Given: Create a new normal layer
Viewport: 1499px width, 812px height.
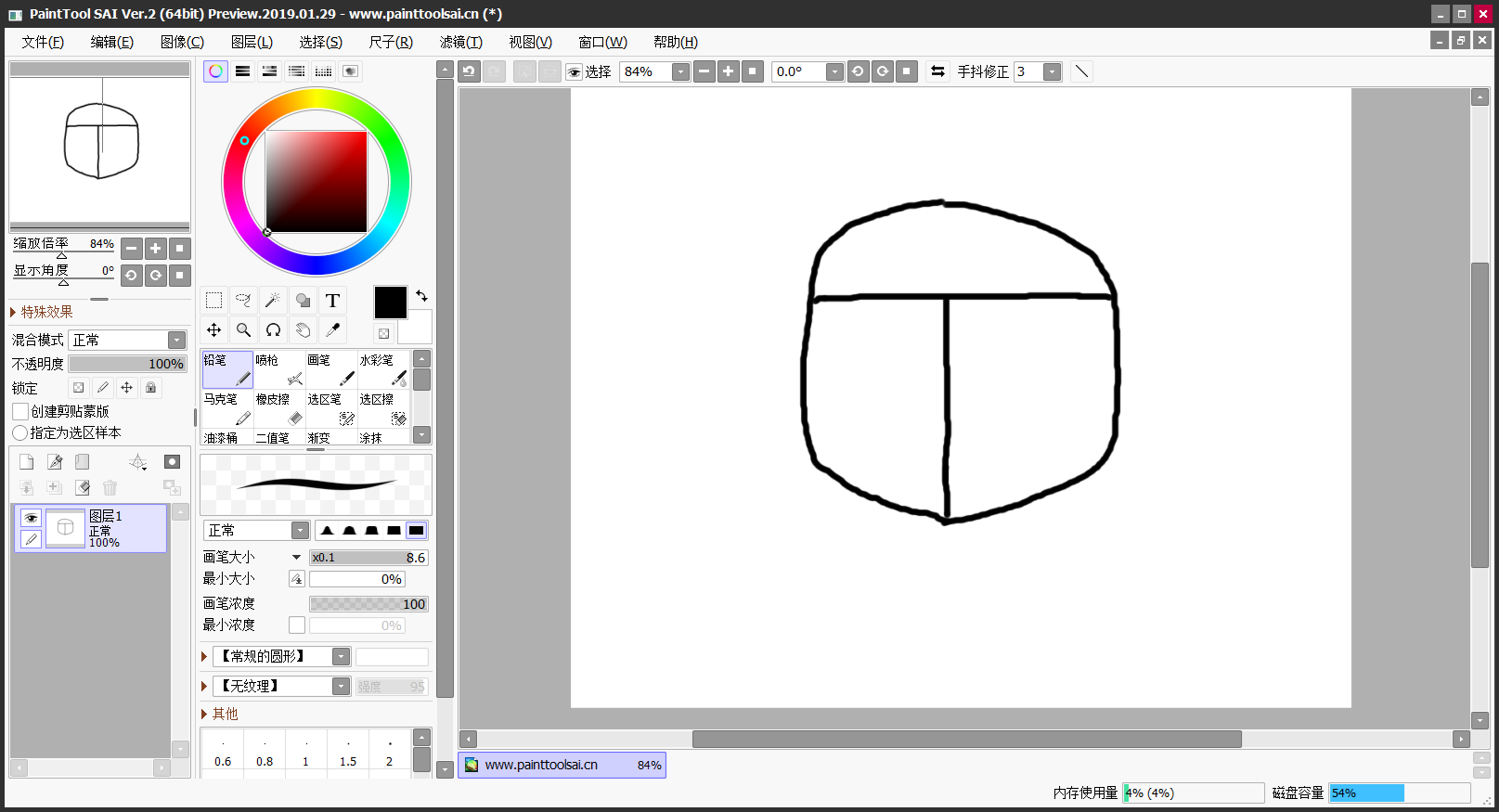Looking at the screenshot, I should pos(26,462).
